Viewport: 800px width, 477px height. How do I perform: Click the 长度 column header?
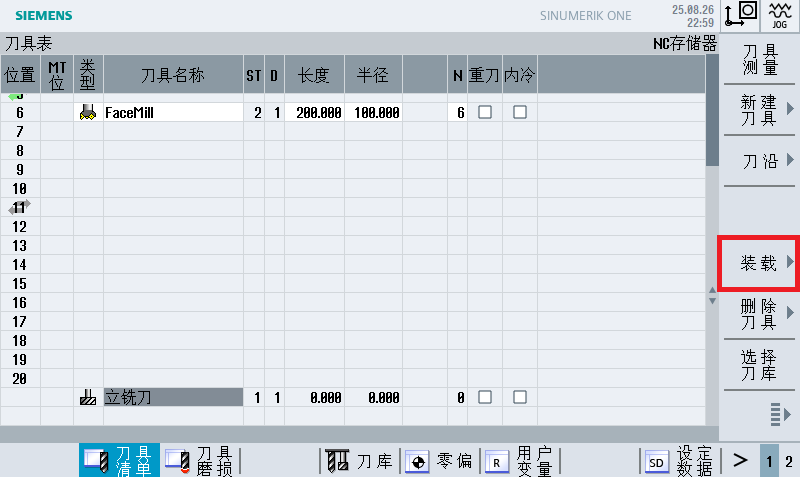314,74
